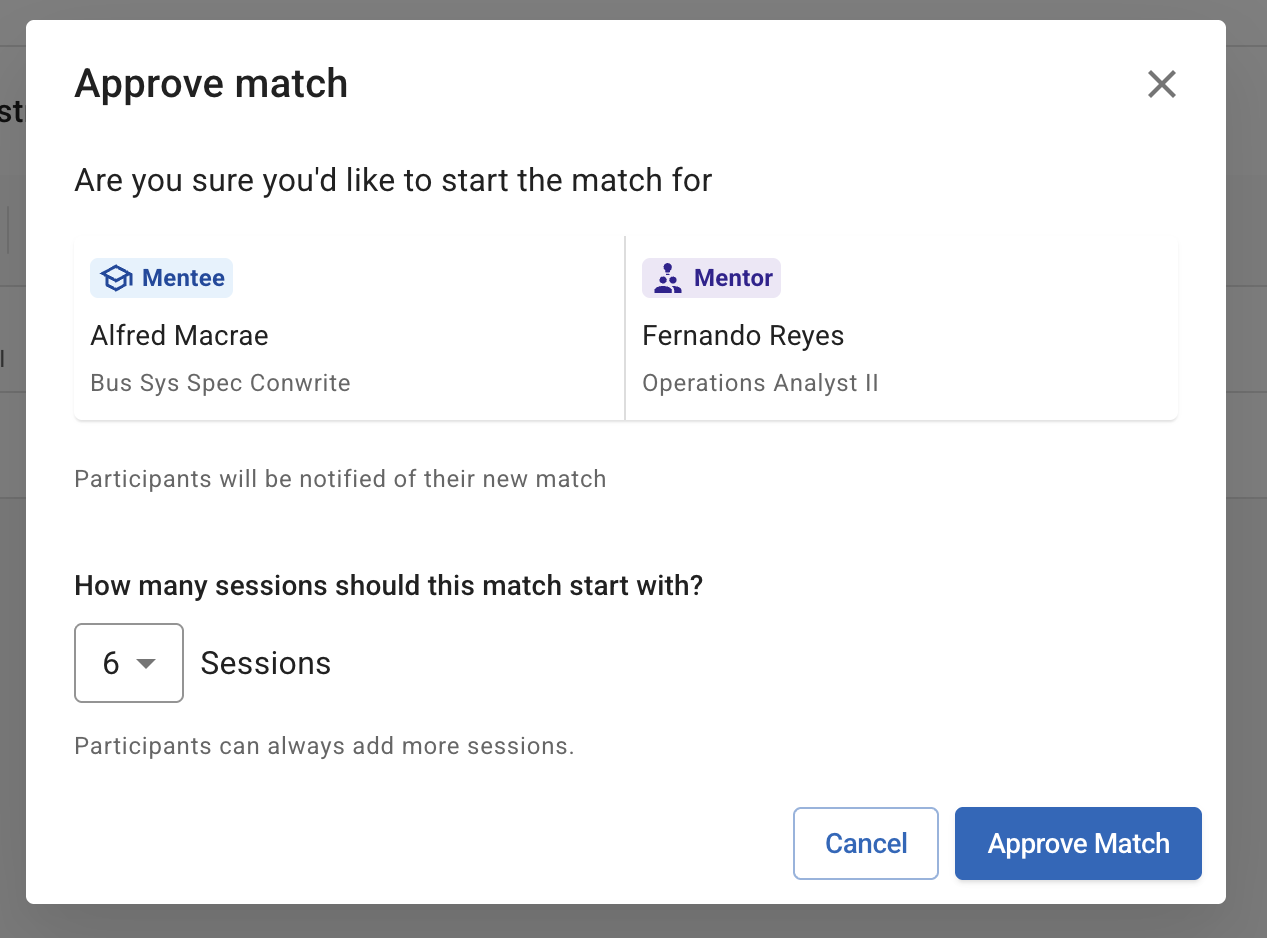Select mentee name Alfred Macrae
The height and width of the screenshot is (938, 1267).
pyautogui.click(x=179, y=335)
